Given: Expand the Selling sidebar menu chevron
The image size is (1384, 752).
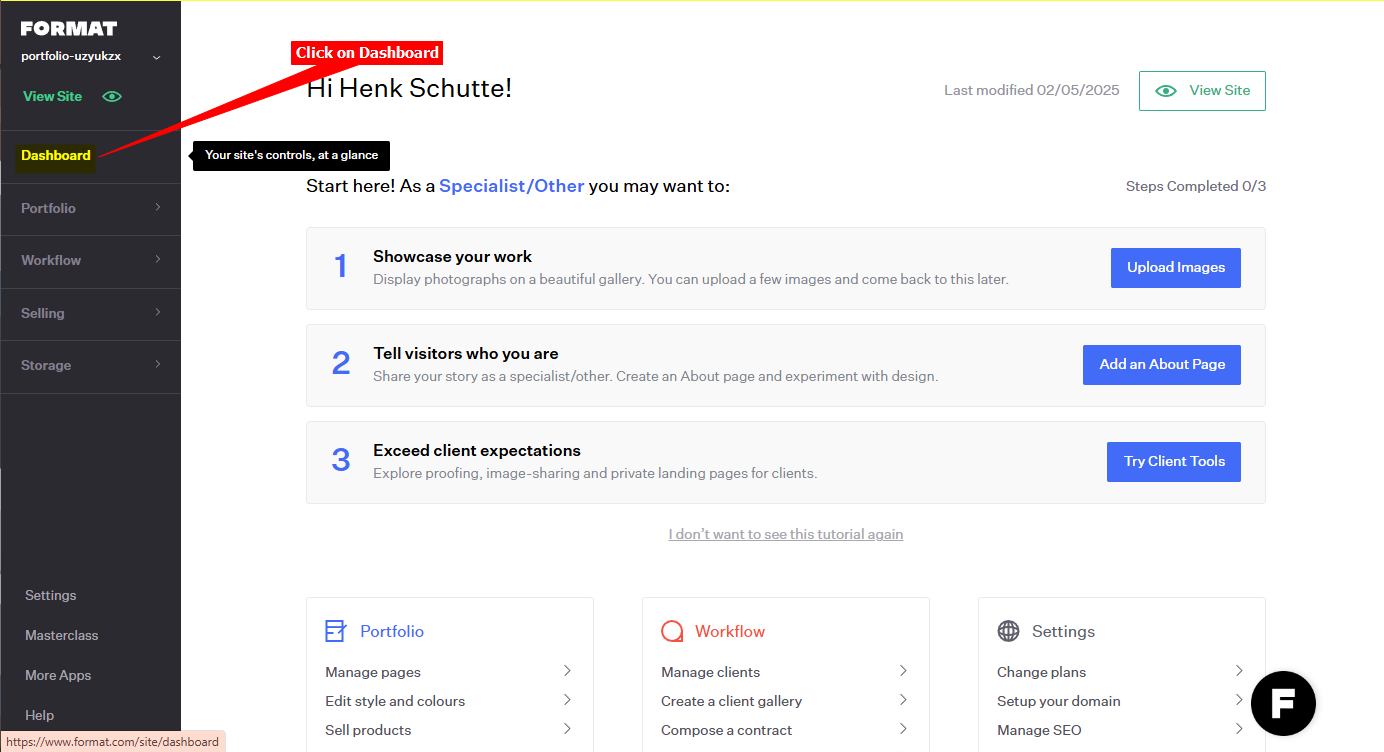Looking at the screenshot, I should coord(158,312).
